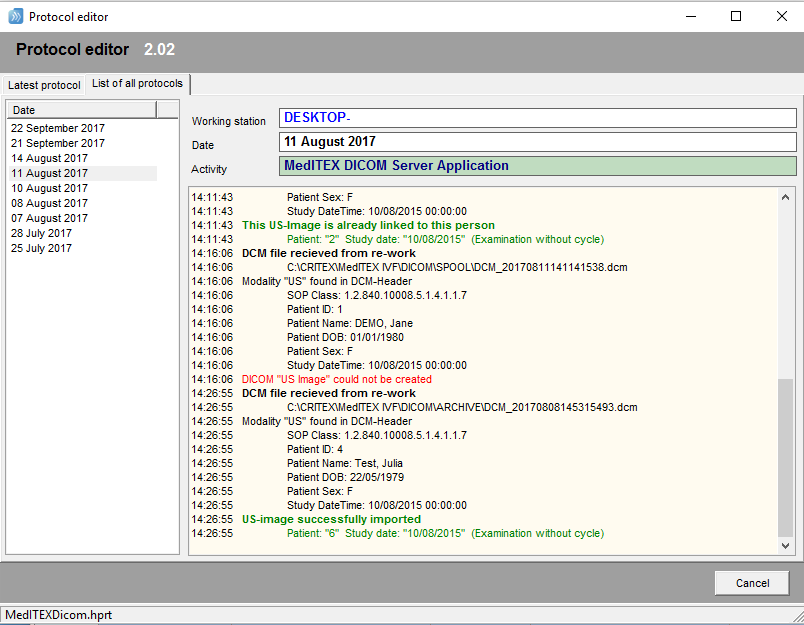
Task: Click the log scrollbar thumb
Action: (x=785, y=458)
